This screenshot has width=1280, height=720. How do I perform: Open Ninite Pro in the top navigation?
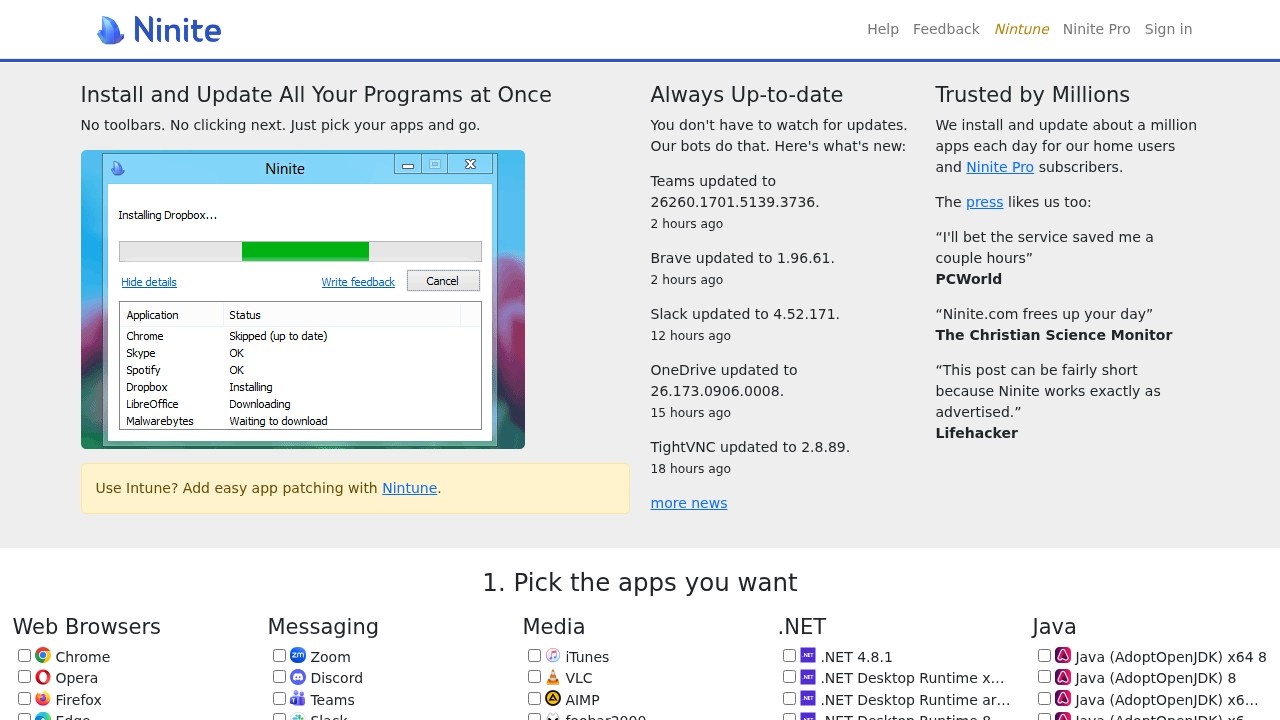(1096, 29)
